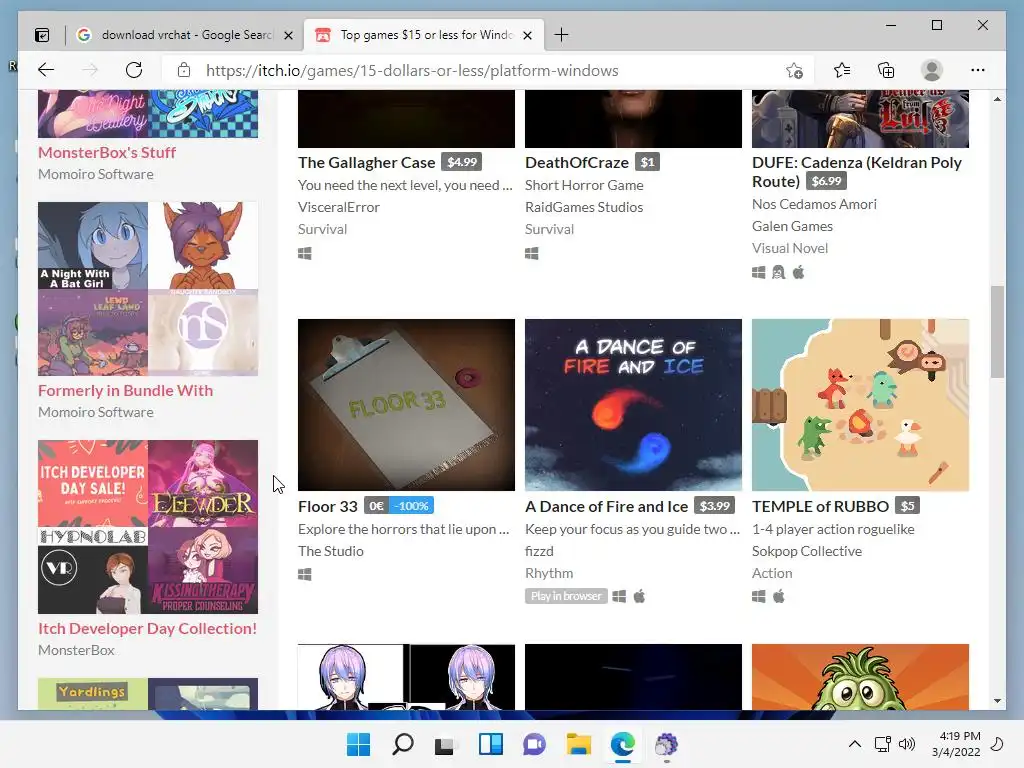Add this page to favorites
Screen dimensions: 1024x768
(794, 70)
